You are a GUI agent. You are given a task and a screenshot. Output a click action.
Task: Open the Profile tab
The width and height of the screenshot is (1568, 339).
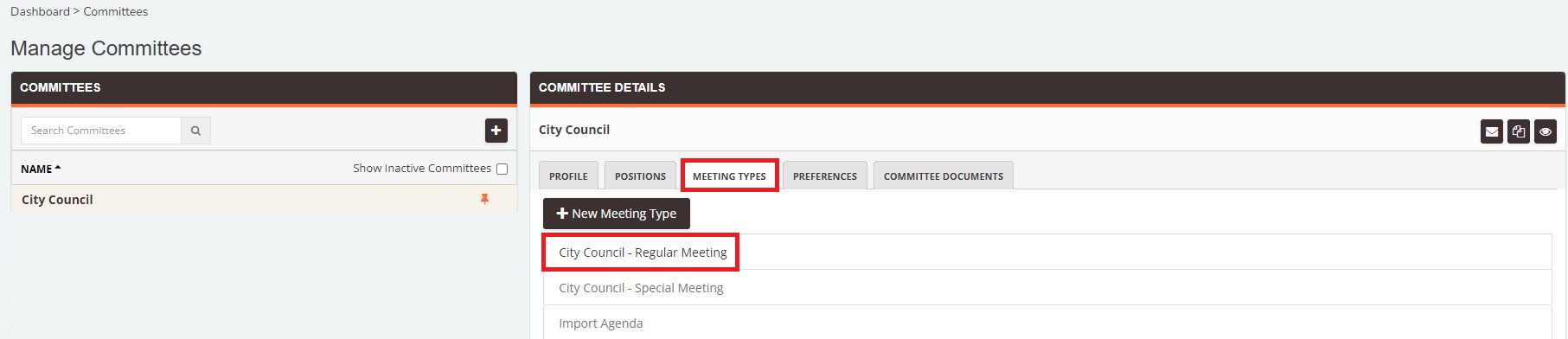coord(568,176)
